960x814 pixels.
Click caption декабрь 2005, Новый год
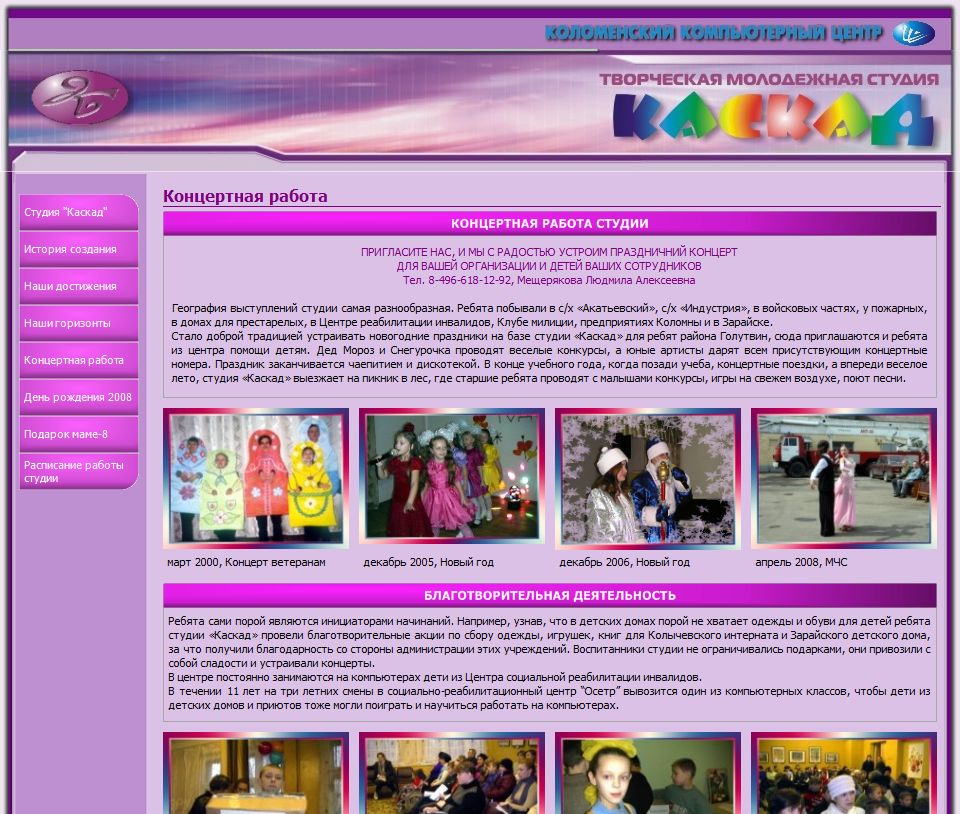coord(429,562)
